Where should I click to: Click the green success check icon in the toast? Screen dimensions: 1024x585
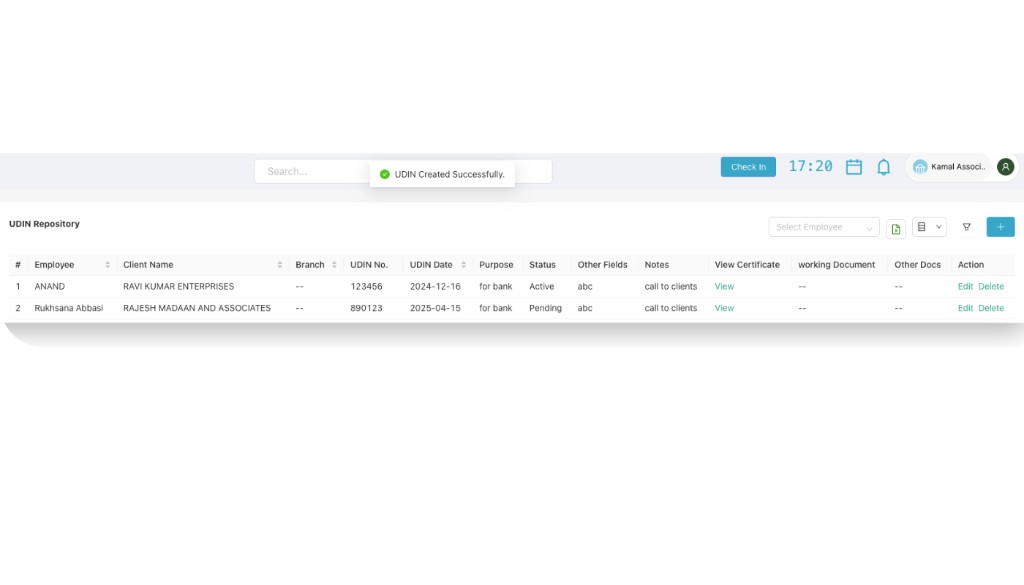point(385,174)
